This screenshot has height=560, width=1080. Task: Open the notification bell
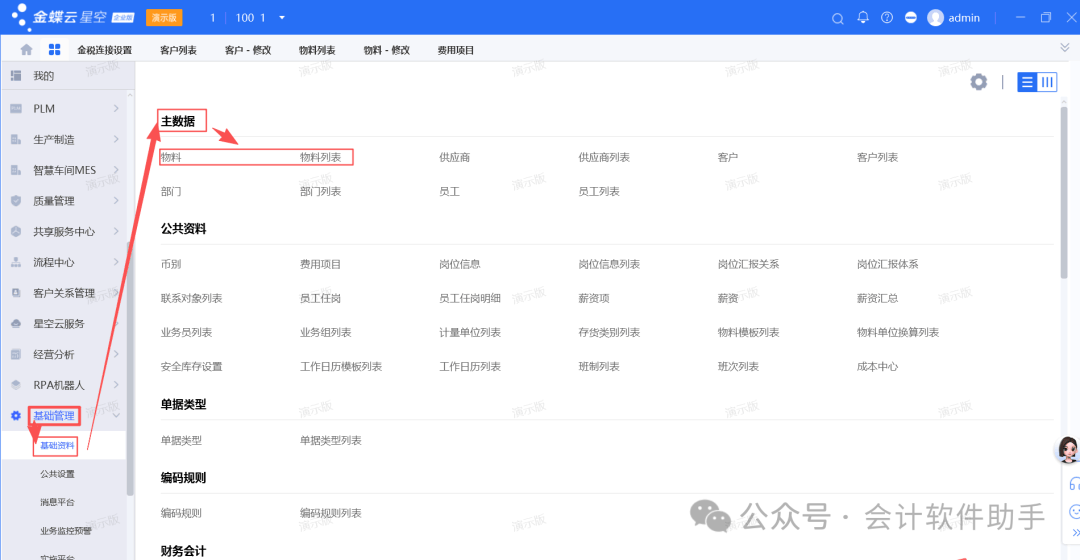(x=863, y=18)
